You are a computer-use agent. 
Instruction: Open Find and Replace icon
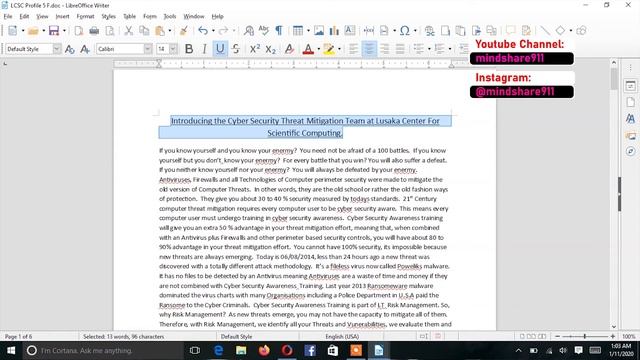point(249,31)
